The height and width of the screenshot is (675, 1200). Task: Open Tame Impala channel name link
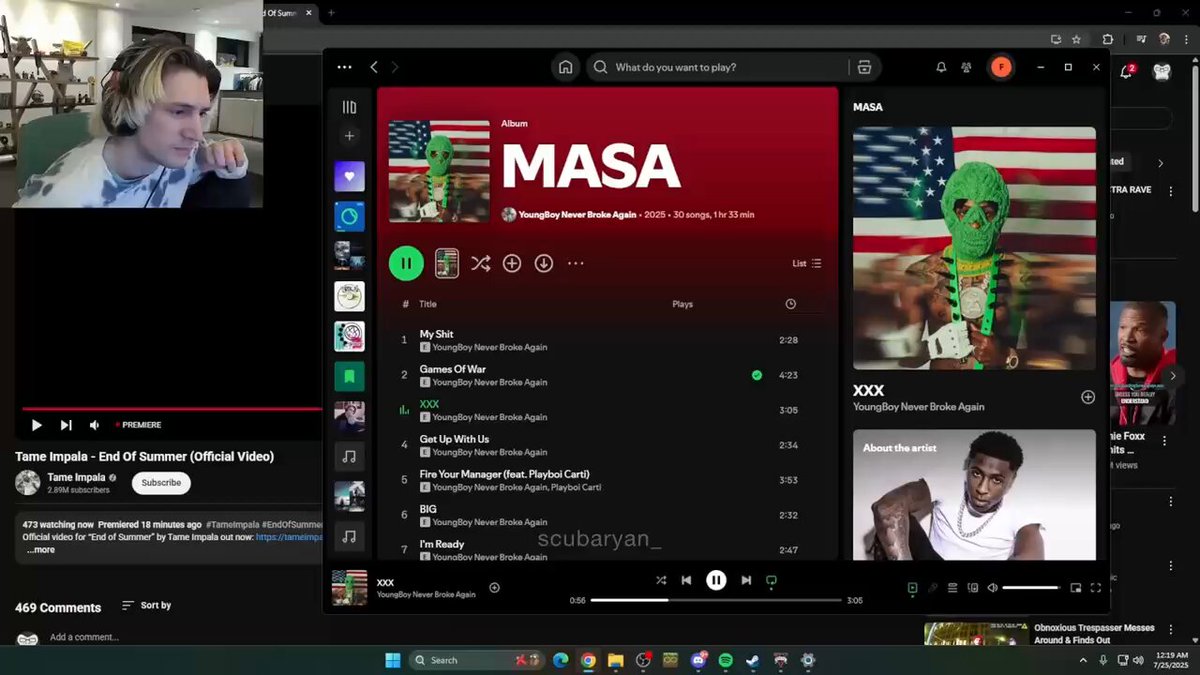click(76, 477)
